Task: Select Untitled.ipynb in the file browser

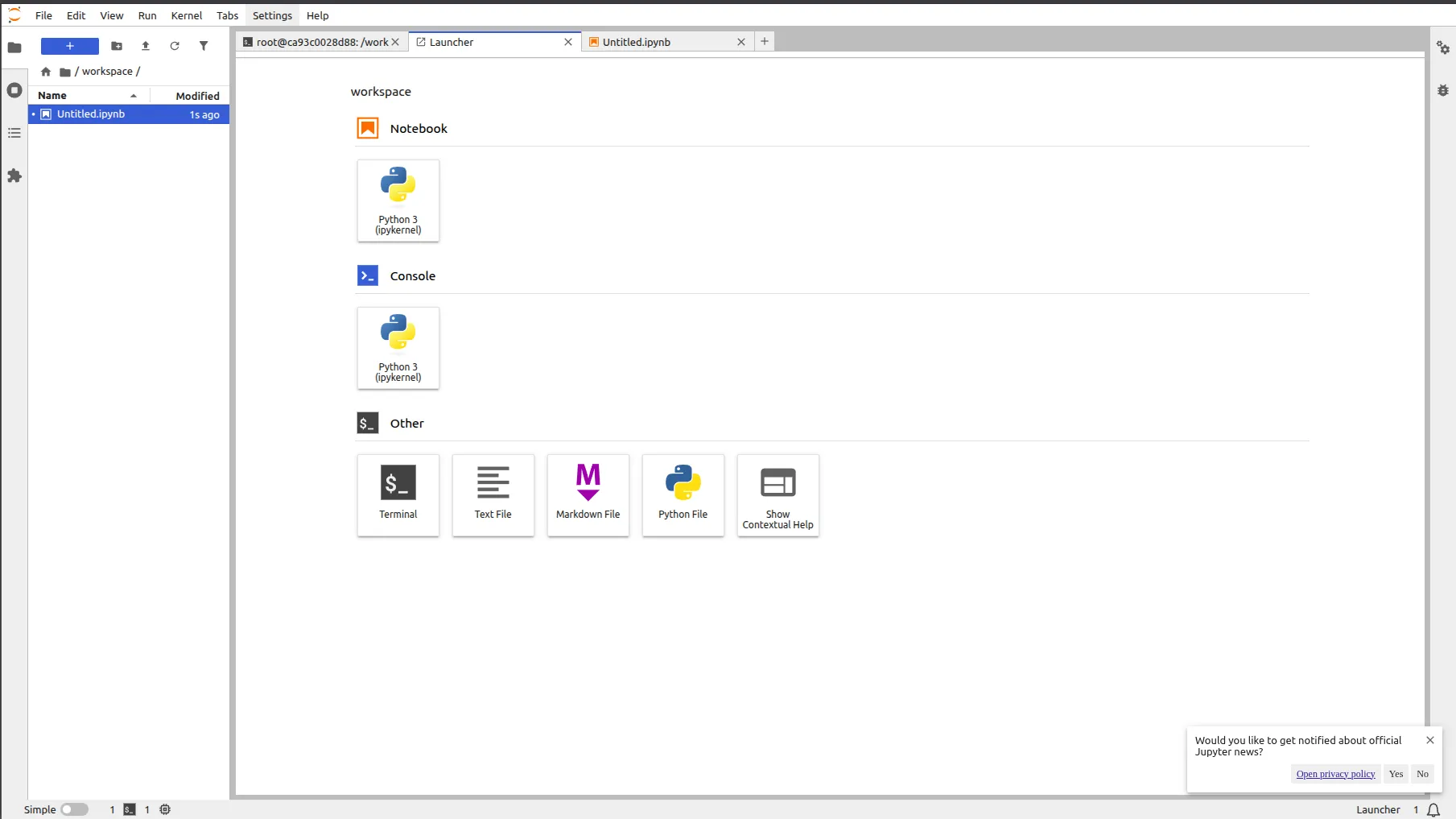Action: coord(91,114)
